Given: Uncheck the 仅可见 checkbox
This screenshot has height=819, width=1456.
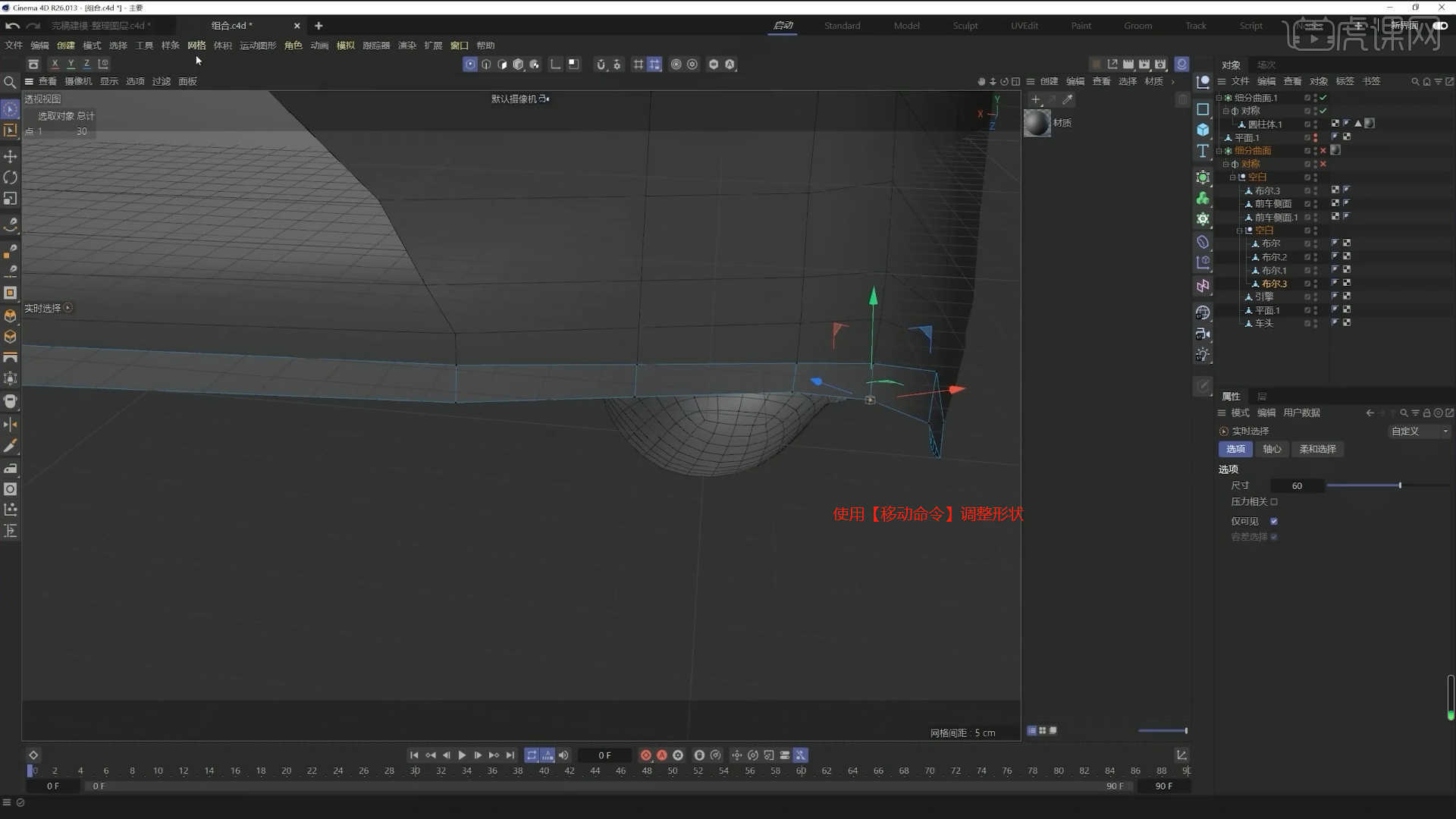Looking at the screenshot, I should pyautogui.click(x=1274, y=522).
